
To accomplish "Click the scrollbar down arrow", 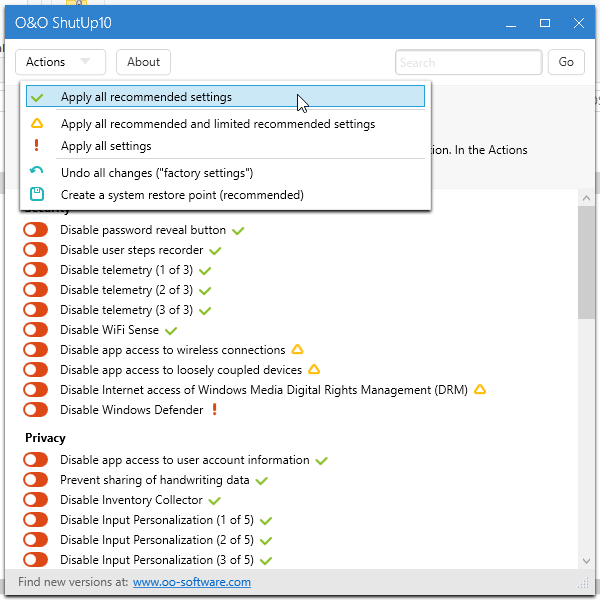I will 586,561.
